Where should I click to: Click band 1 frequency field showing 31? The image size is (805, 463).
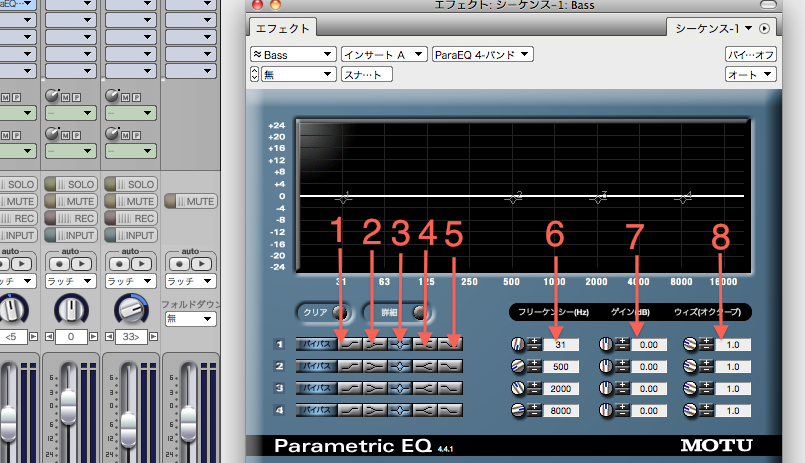click(x=561, y=344)
